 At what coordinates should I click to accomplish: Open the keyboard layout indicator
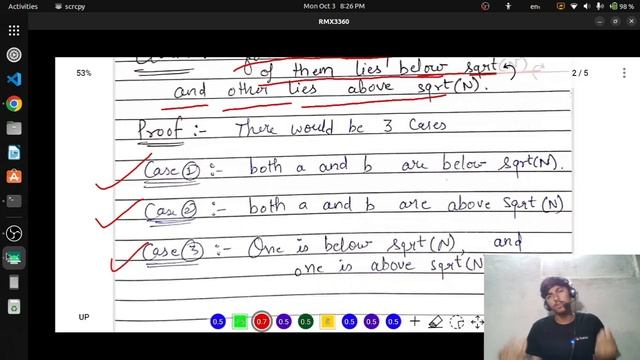tap(535, 7)
